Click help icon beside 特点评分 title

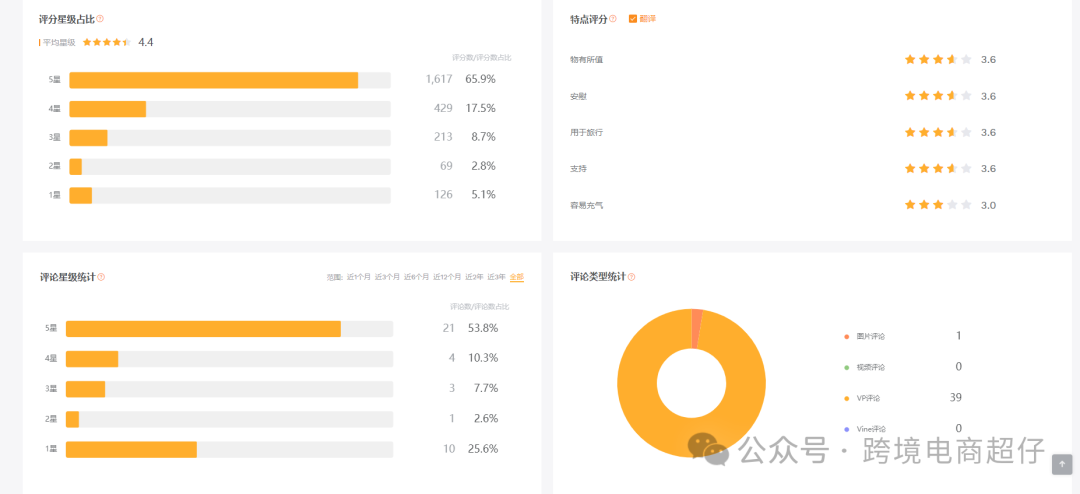click(x=613, y=19)
